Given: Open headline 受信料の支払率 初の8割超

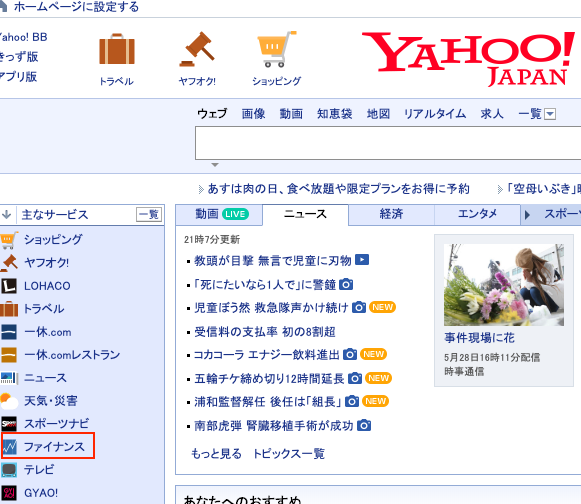Looking at the screenshot, I should point(265,331).
